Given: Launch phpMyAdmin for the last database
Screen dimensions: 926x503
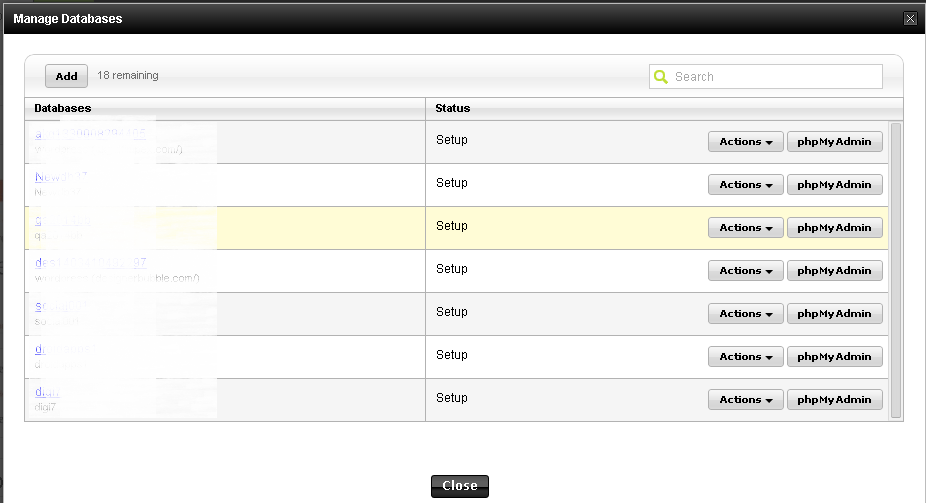Looking at the screenshot, I should 835,400.
